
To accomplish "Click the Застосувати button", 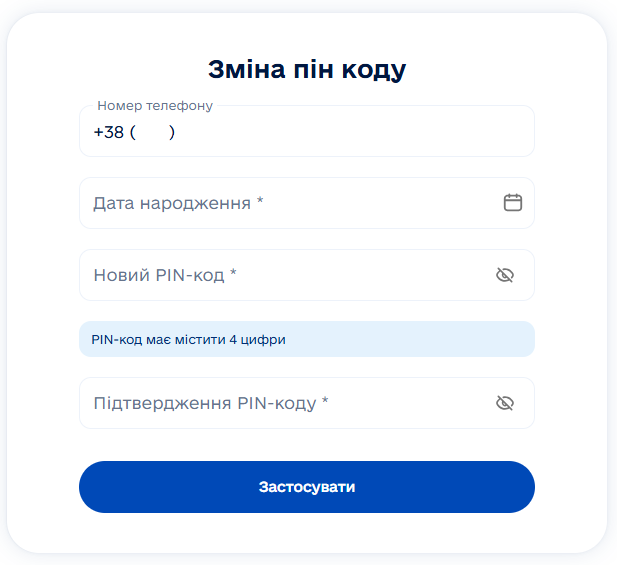I will point(307,487).
